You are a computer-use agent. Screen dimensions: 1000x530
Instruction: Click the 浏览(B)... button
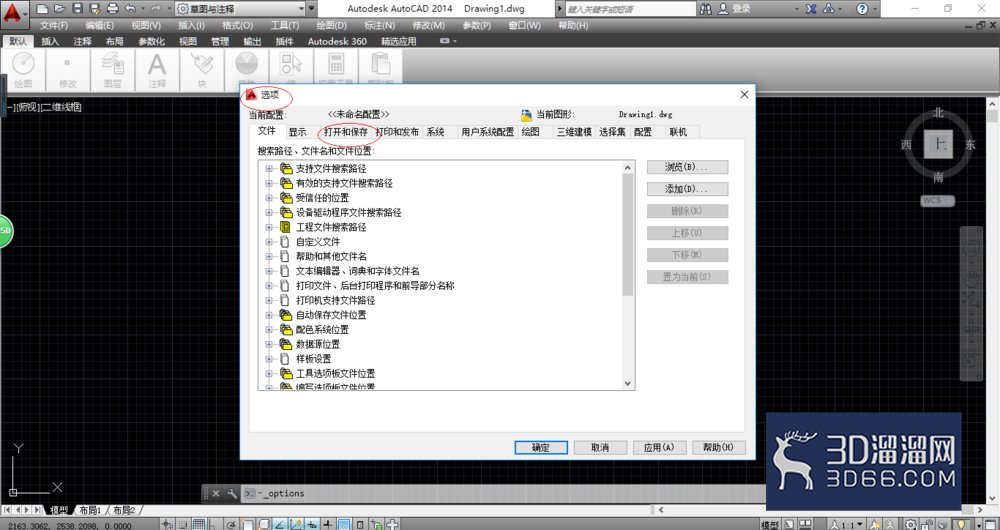(688, 167)
